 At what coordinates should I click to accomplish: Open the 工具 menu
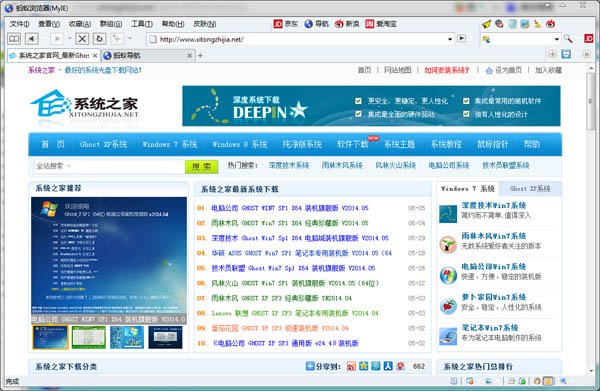[x=142, y=24]
